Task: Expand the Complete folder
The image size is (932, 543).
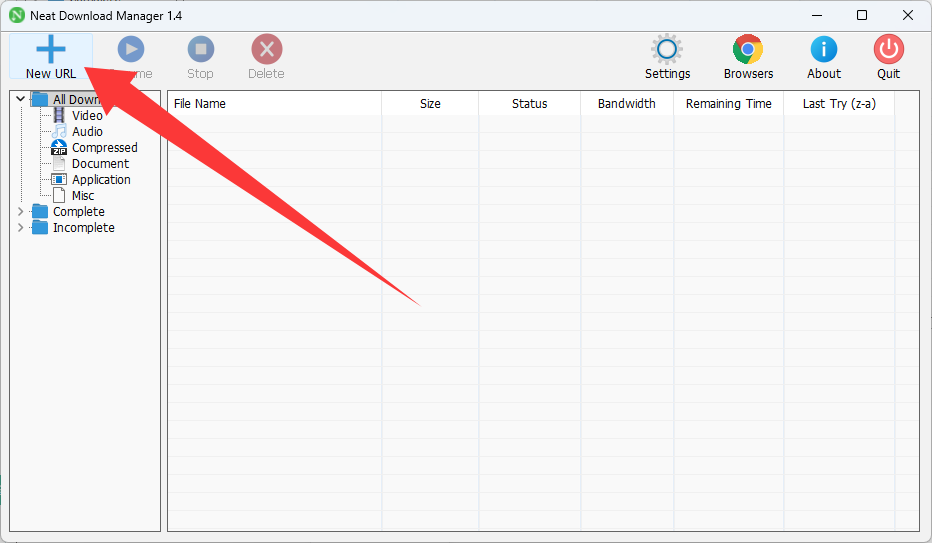Action: 21,212
